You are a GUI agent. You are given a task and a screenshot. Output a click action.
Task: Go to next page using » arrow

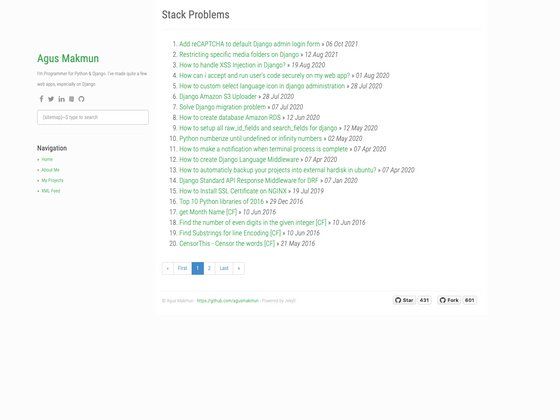coord(239,268)
